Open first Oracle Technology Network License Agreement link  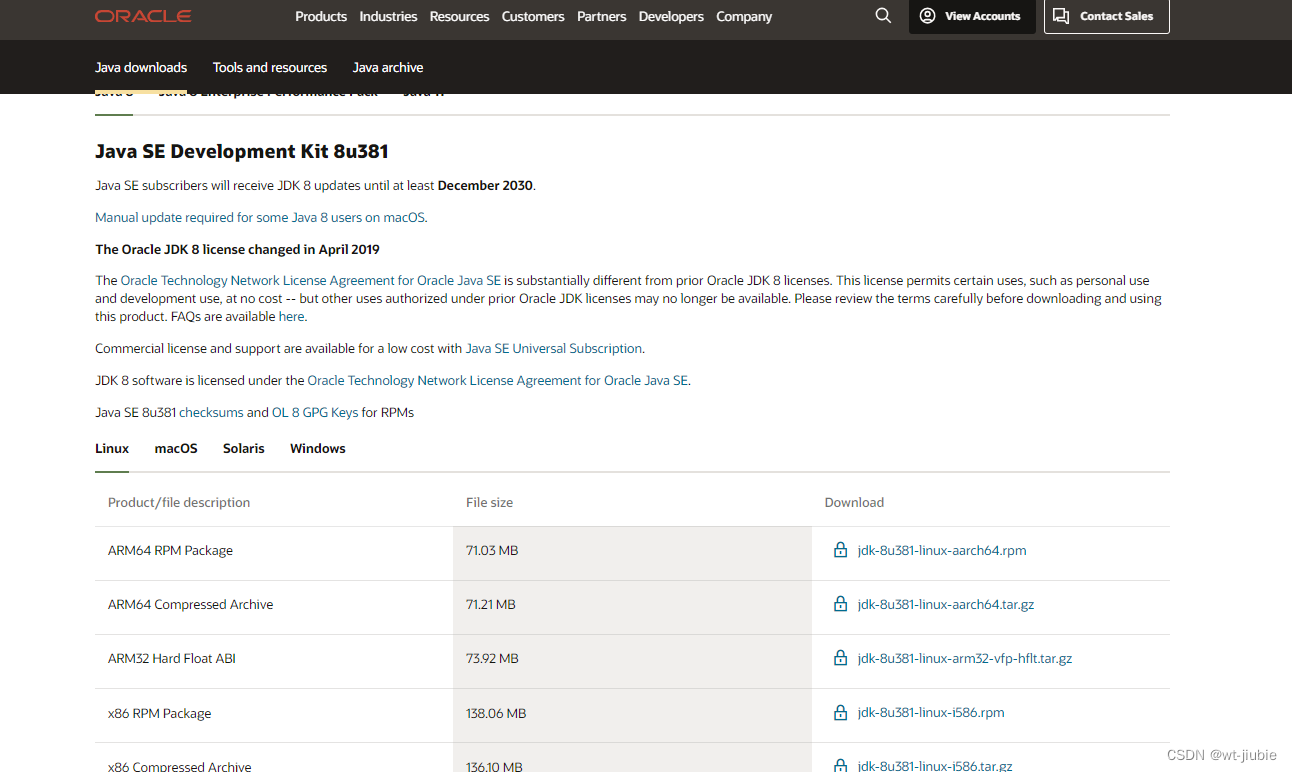311,281
